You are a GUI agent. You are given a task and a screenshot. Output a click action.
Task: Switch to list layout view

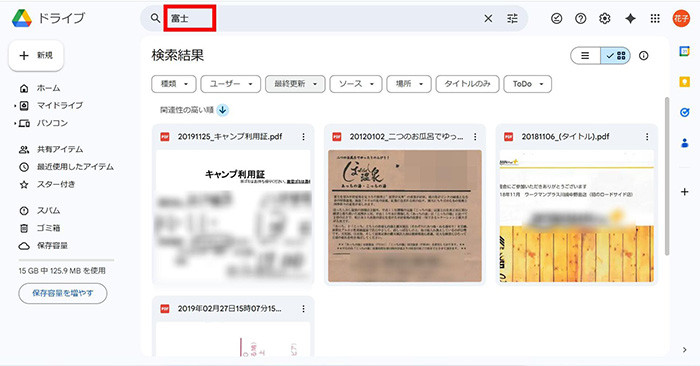pyautogui.click(x=585, y=56)
